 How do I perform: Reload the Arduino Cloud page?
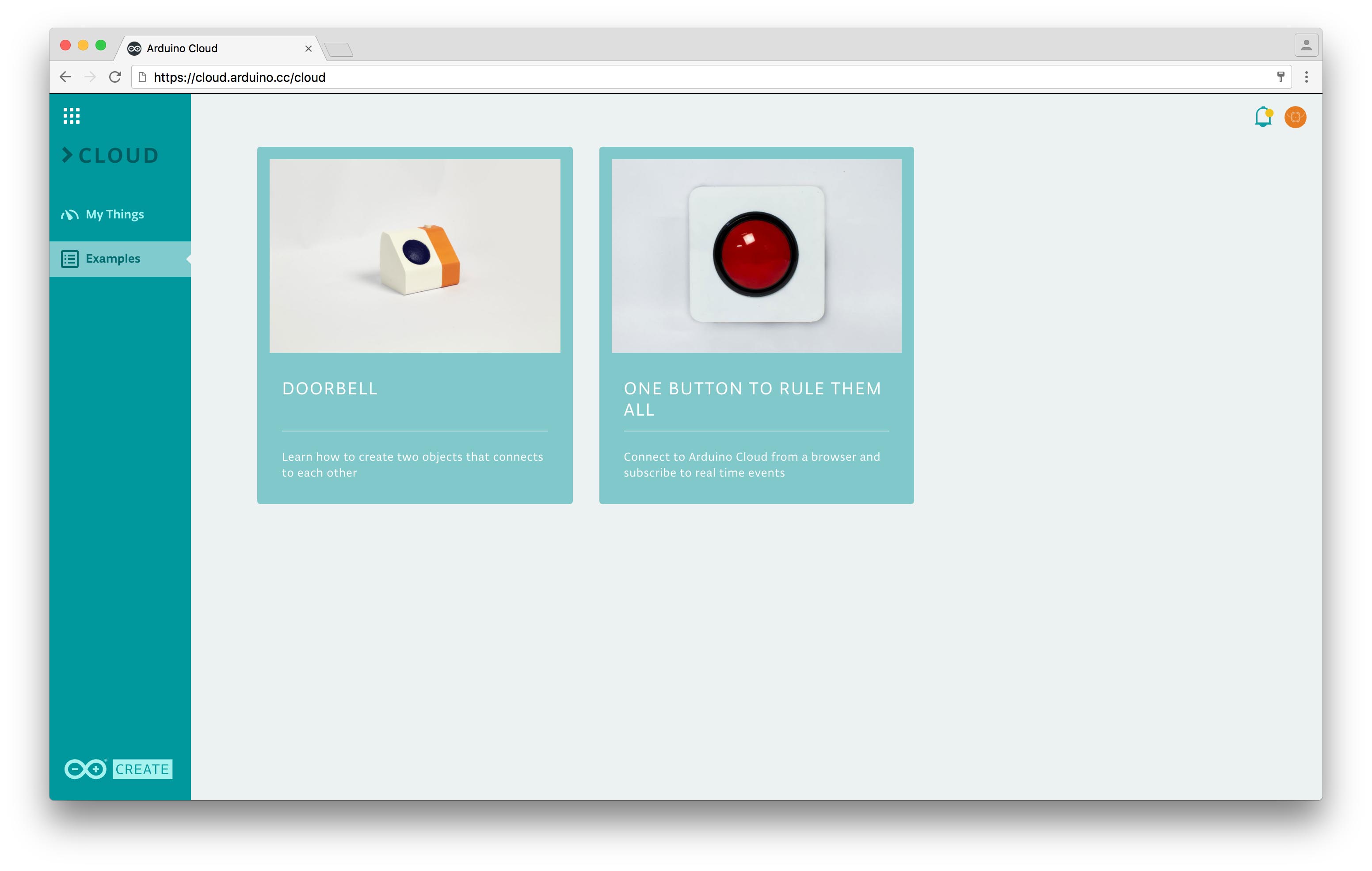coord(115,77)
